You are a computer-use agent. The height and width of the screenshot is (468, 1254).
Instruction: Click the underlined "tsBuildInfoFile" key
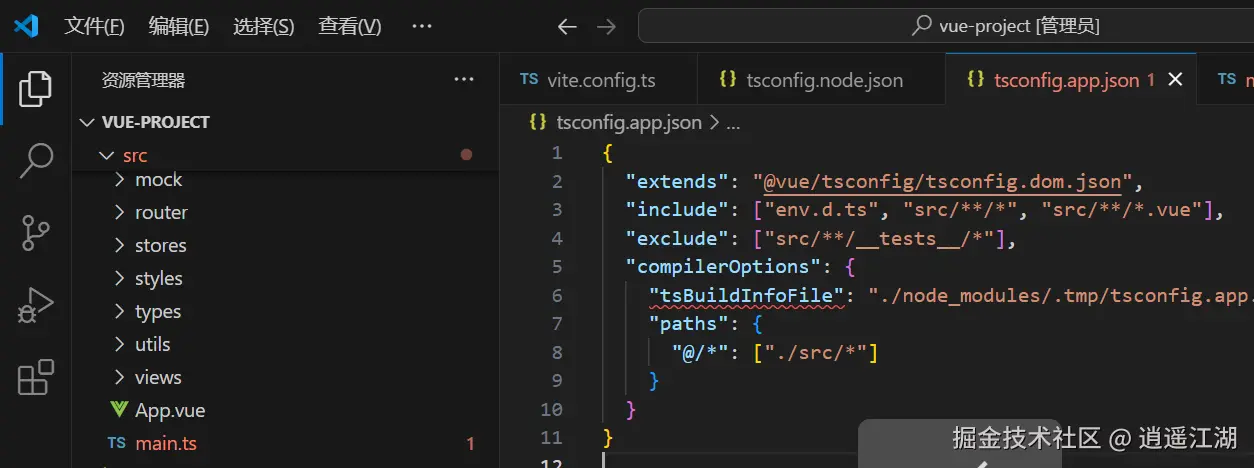coord(748,295)
